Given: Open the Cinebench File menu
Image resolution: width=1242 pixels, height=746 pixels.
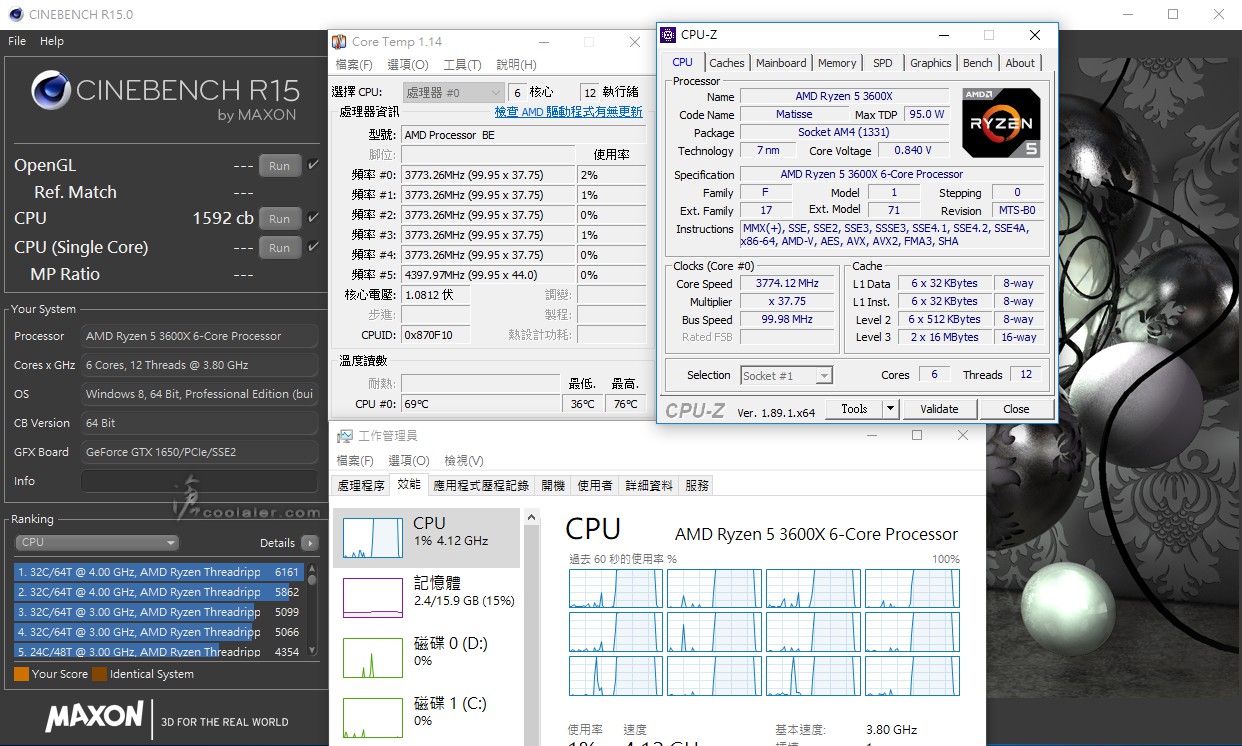Looking at the screenshot, I should point(17,41).
